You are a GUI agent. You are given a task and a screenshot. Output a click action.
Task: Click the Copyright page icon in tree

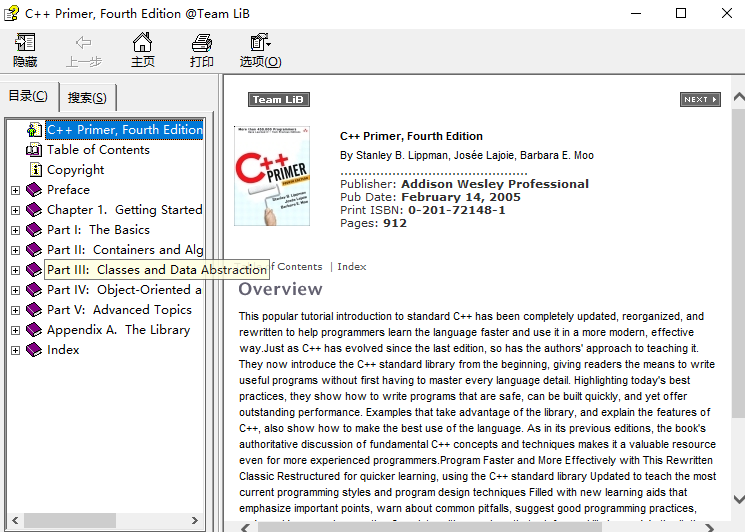pos(34,170)
